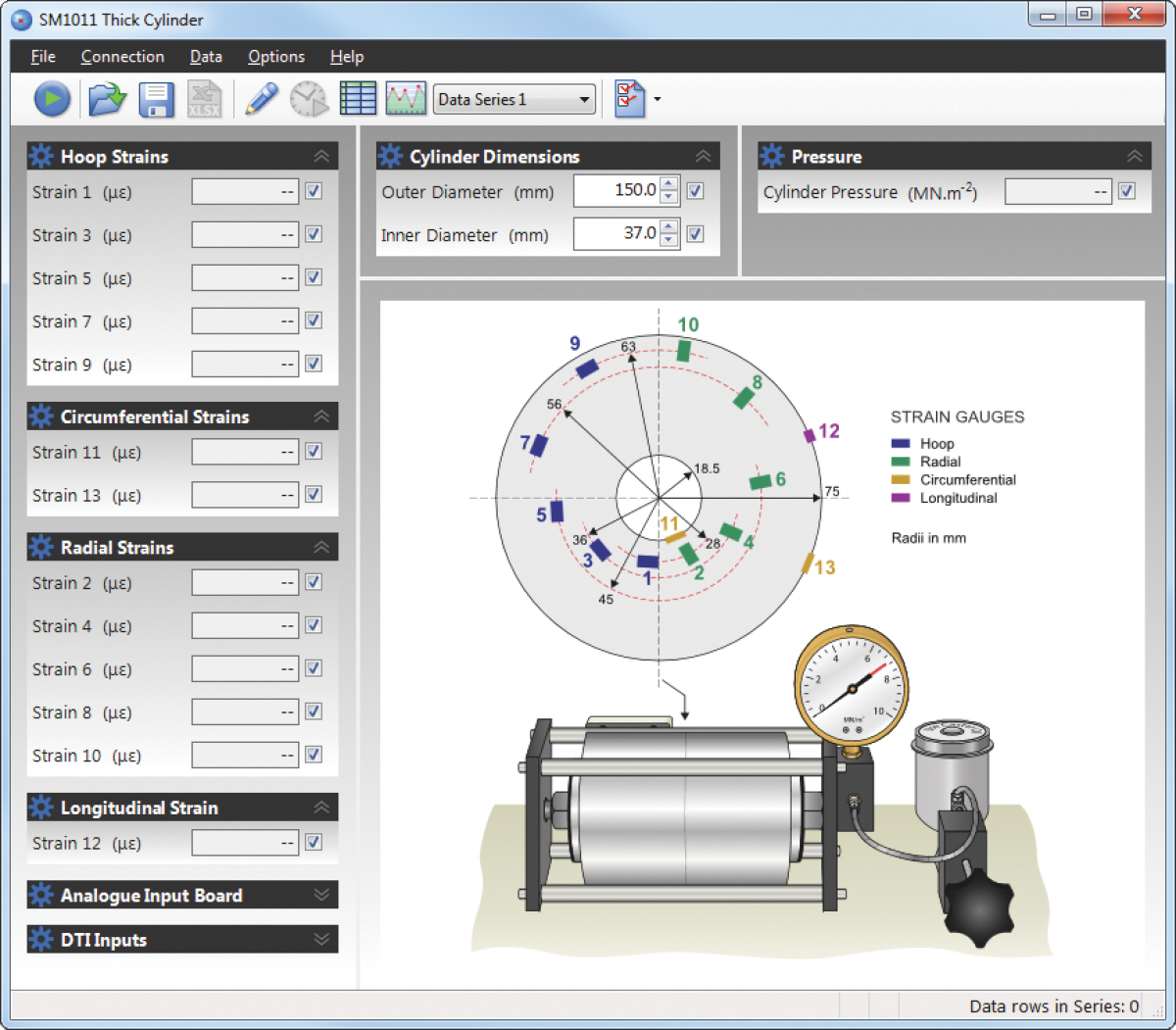Viewport: 1176px width, 1030px height.
Task: Select the pencil edit icon in toolbar
Action: 261,99
